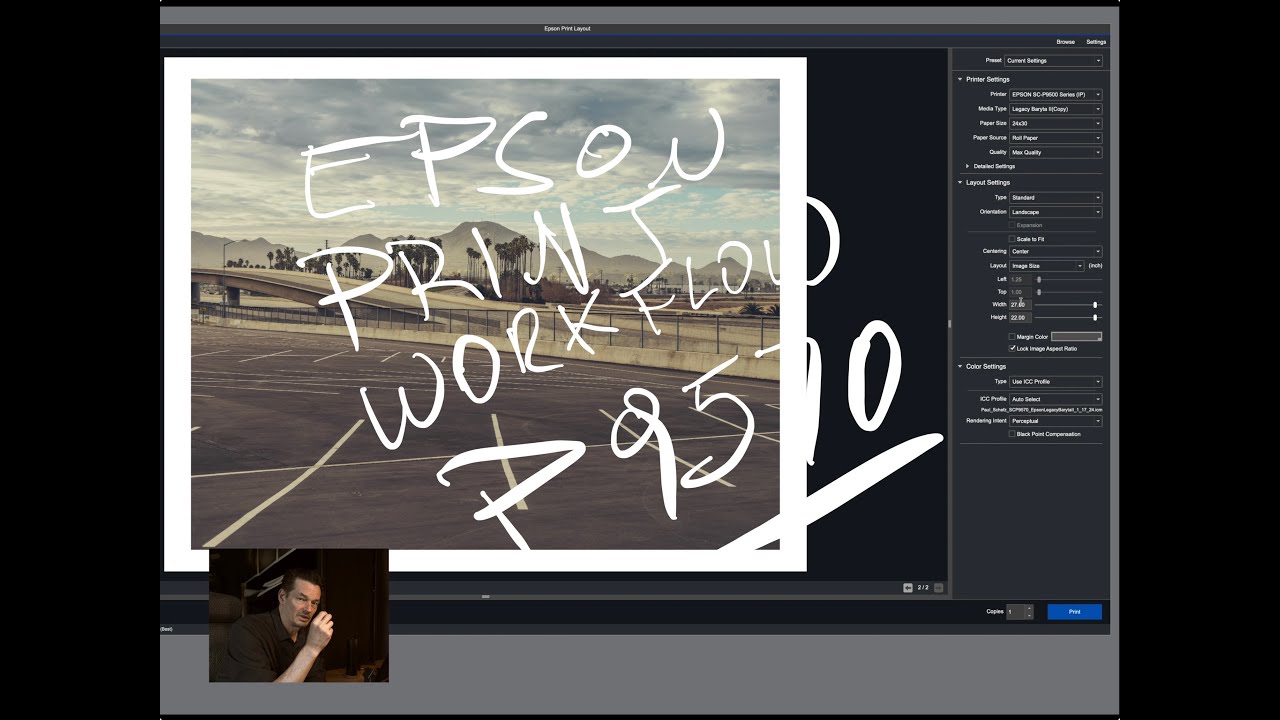Screen dimensions: 1280x720
Task: Click the blue Print button
Action: point(1075,612)
